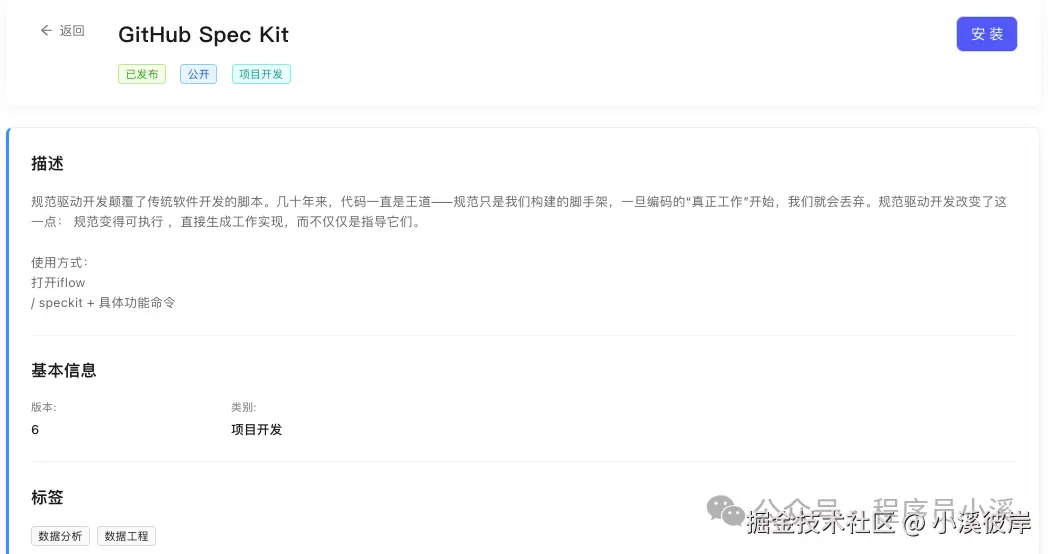Click the 项目开发 category value
1049x554 pixels.
[256, 429]
